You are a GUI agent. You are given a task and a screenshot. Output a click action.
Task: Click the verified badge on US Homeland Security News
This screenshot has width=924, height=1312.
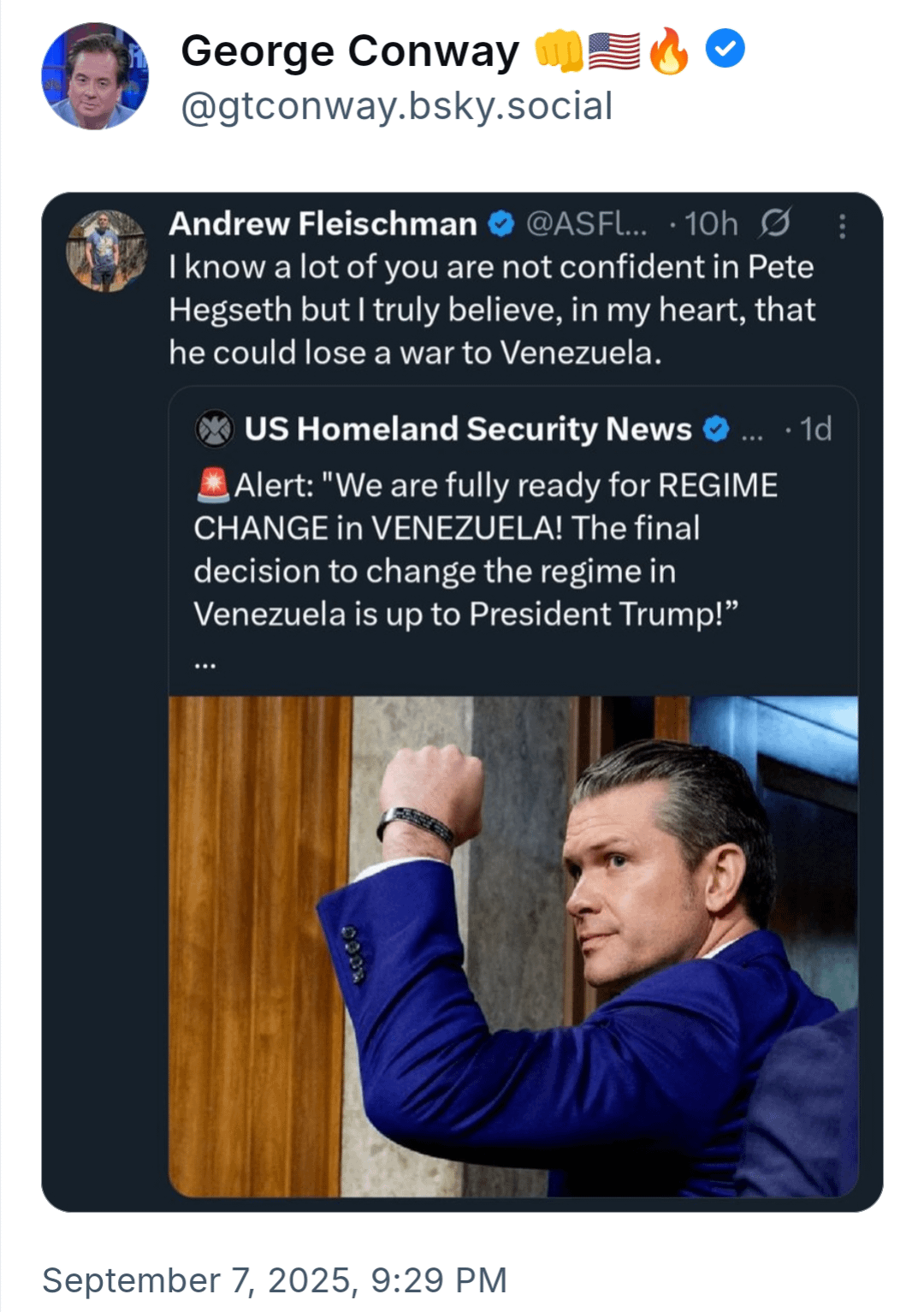pos(715,429)
